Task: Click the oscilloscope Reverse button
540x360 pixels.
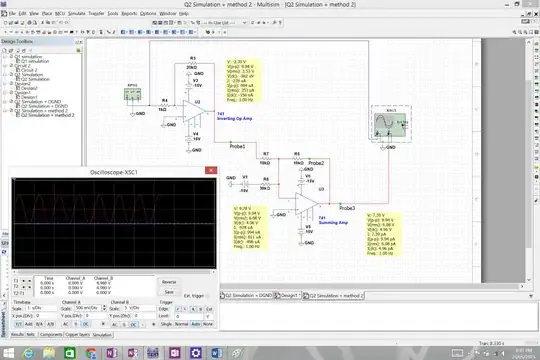Action: tap(169, 282)
